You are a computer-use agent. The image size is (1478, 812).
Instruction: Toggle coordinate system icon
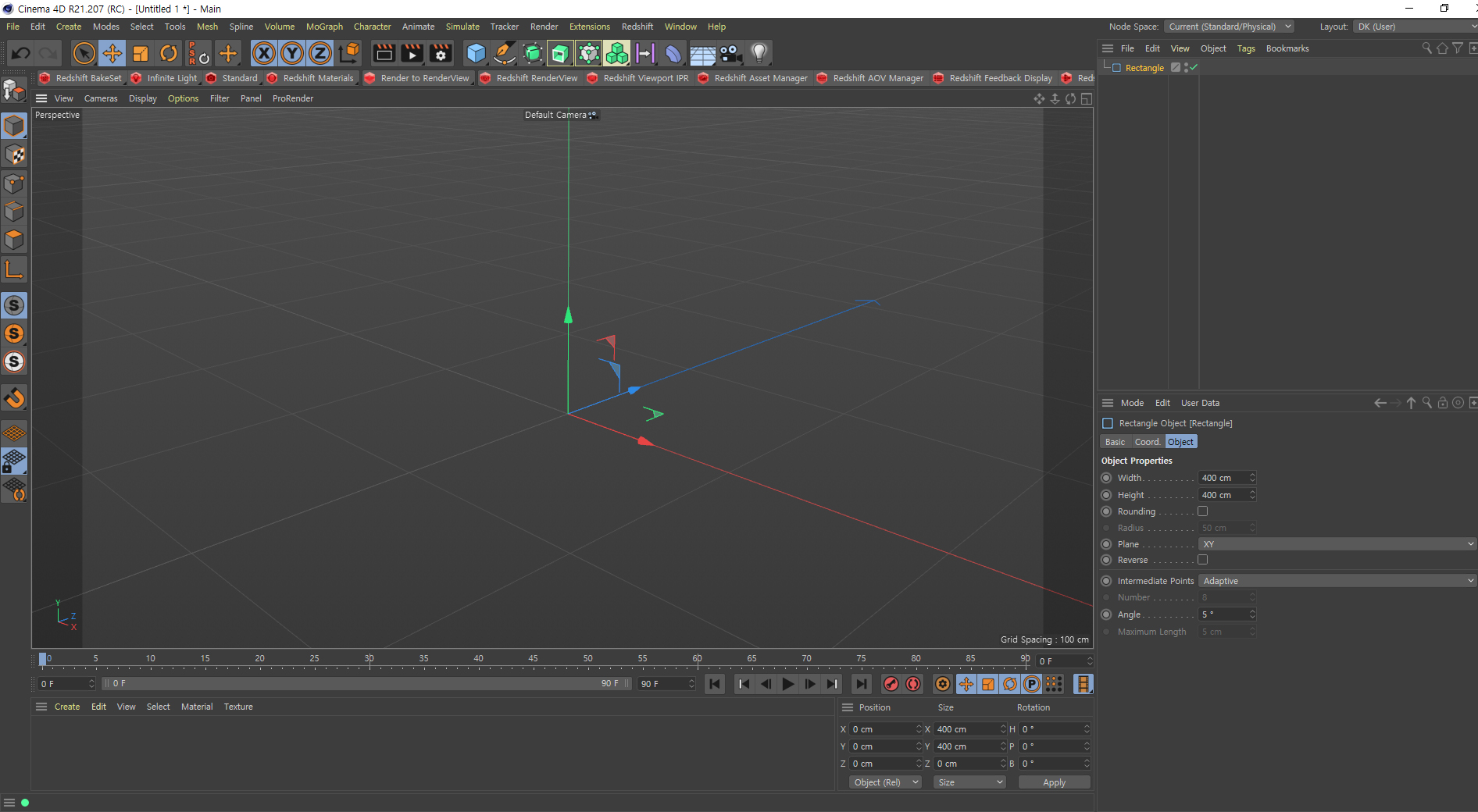(x=349, y=53)
